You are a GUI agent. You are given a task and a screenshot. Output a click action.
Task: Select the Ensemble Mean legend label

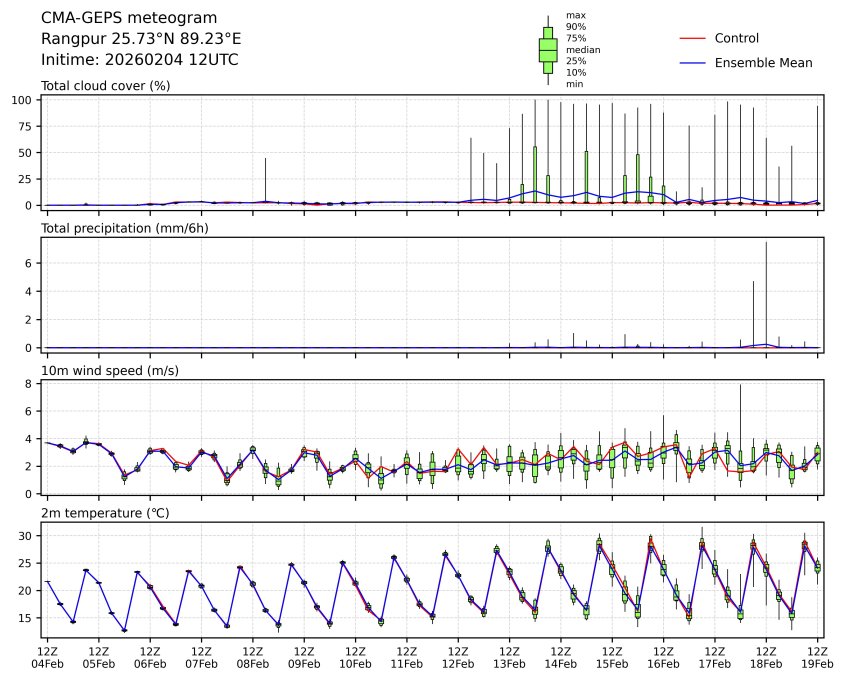click(763, 63)
